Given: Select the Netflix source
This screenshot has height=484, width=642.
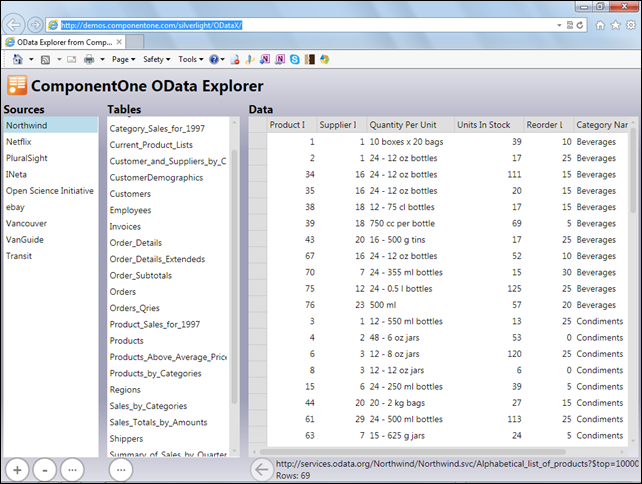Looking at the screenshot, I should point(51,142).
